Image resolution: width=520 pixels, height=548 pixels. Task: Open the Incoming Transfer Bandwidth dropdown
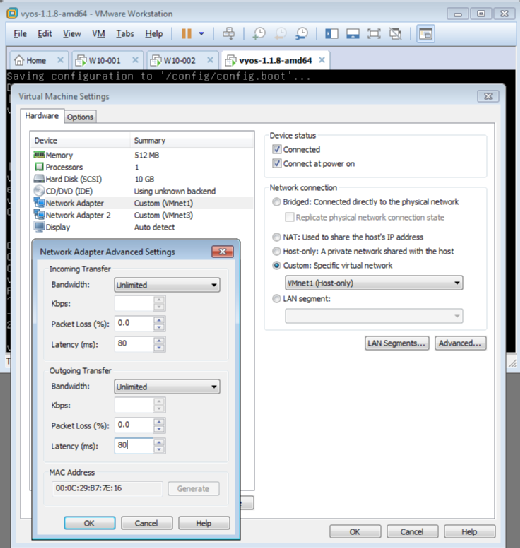(167, 285)
